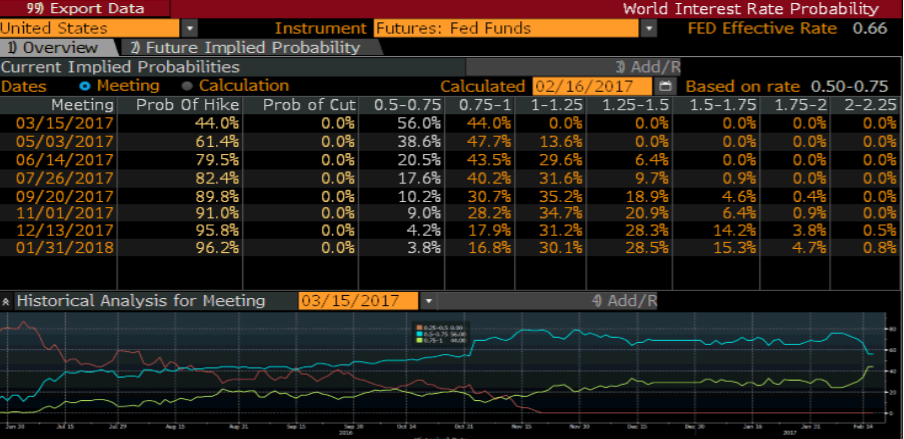Click the 4.7% cell in the 01/31/2018 row
Screen dimensions: 904x439
(810, 248)
